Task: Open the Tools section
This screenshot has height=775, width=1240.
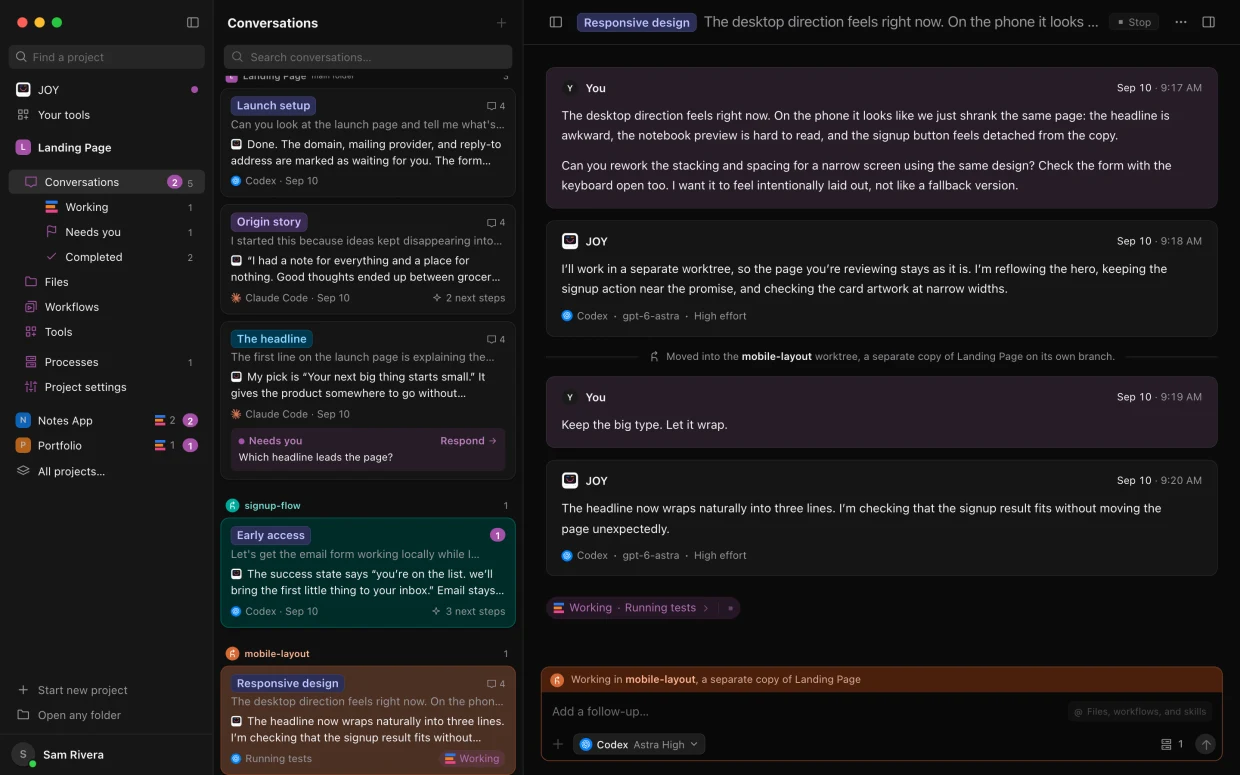Action: [x=106, y=332]
